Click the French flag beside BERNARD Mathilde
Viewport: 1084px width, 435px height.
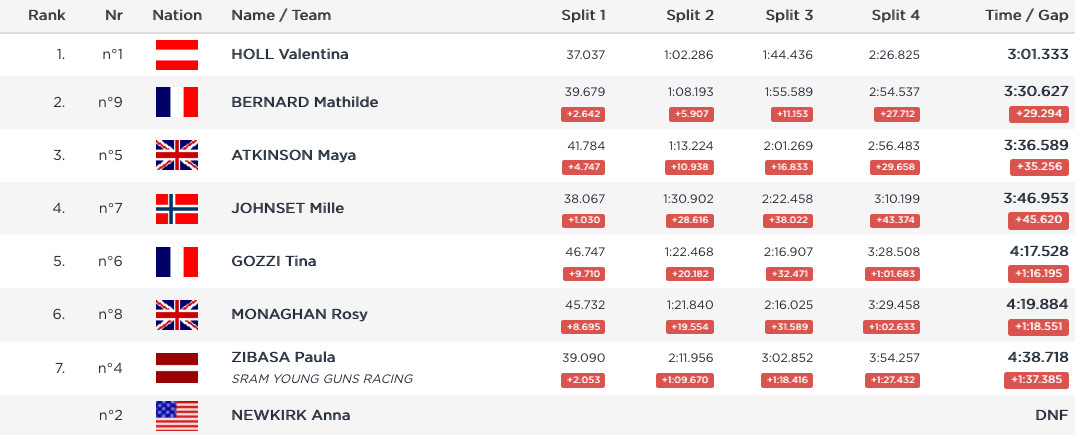click(177, 102)
